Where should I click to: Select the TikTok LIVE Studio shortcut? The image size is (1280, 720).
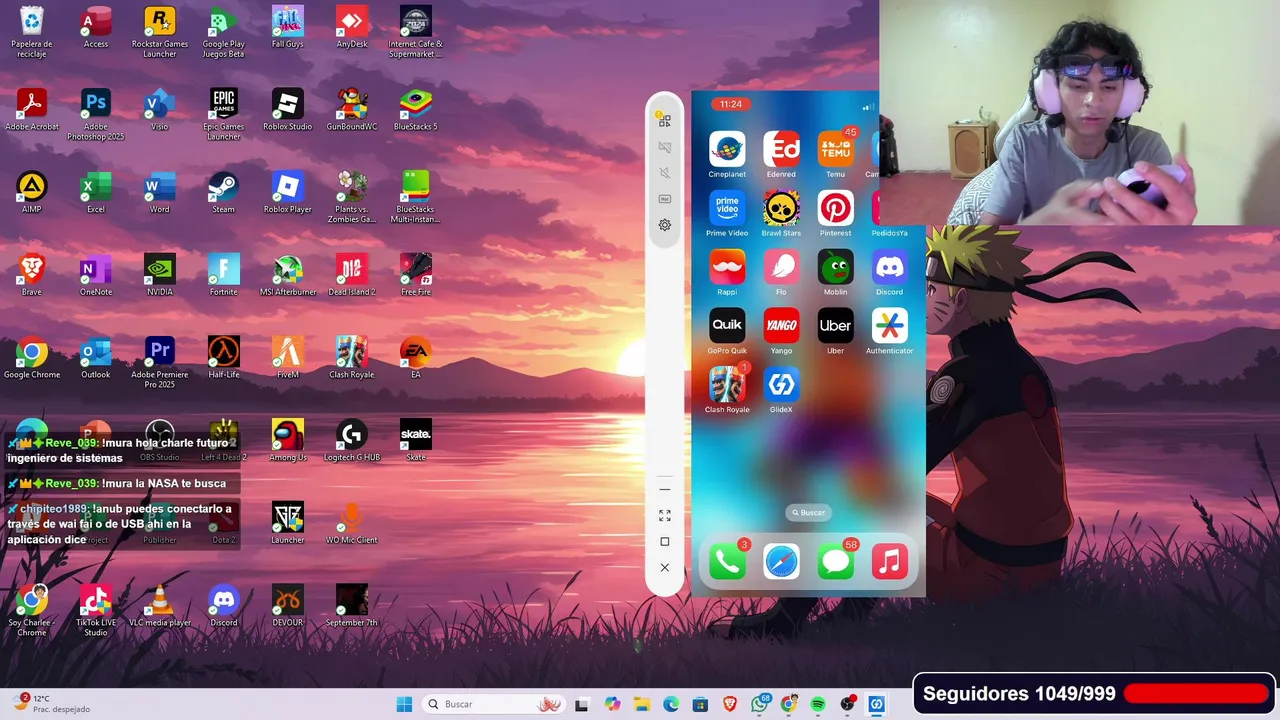coord(96,611)
